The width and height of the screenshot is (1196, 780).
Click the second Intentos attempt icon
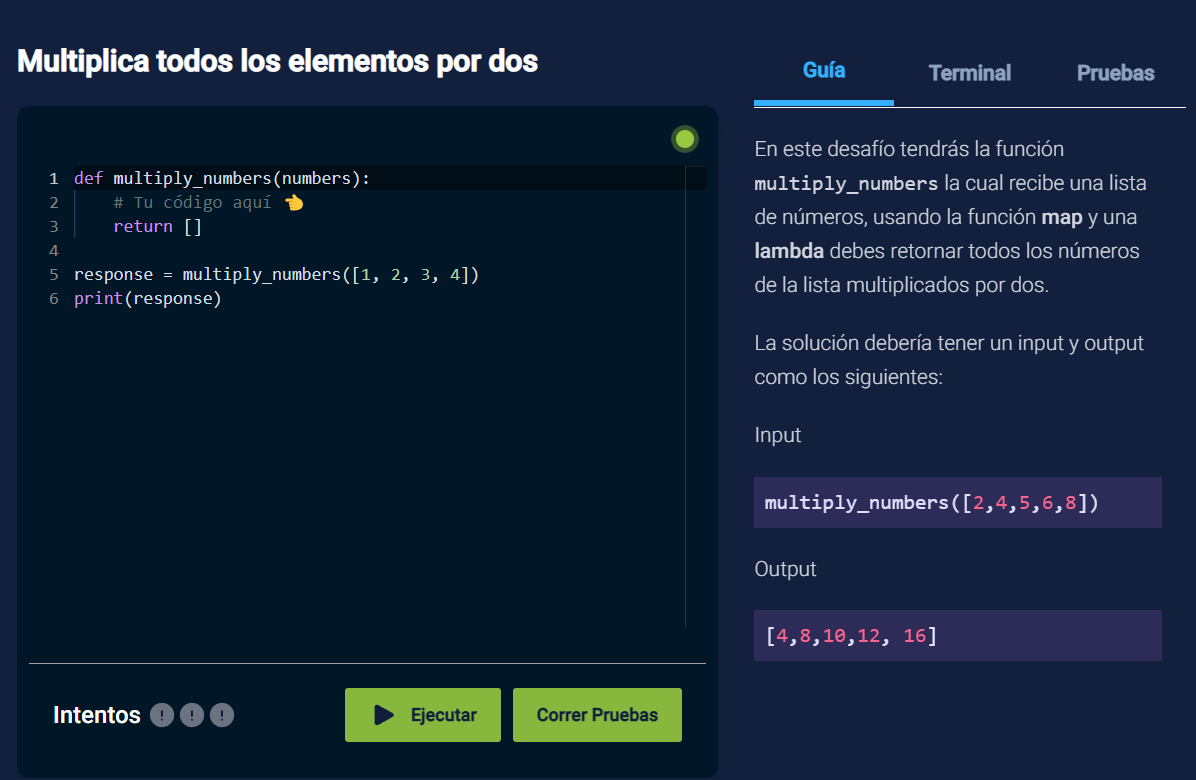tap(191, 715)
